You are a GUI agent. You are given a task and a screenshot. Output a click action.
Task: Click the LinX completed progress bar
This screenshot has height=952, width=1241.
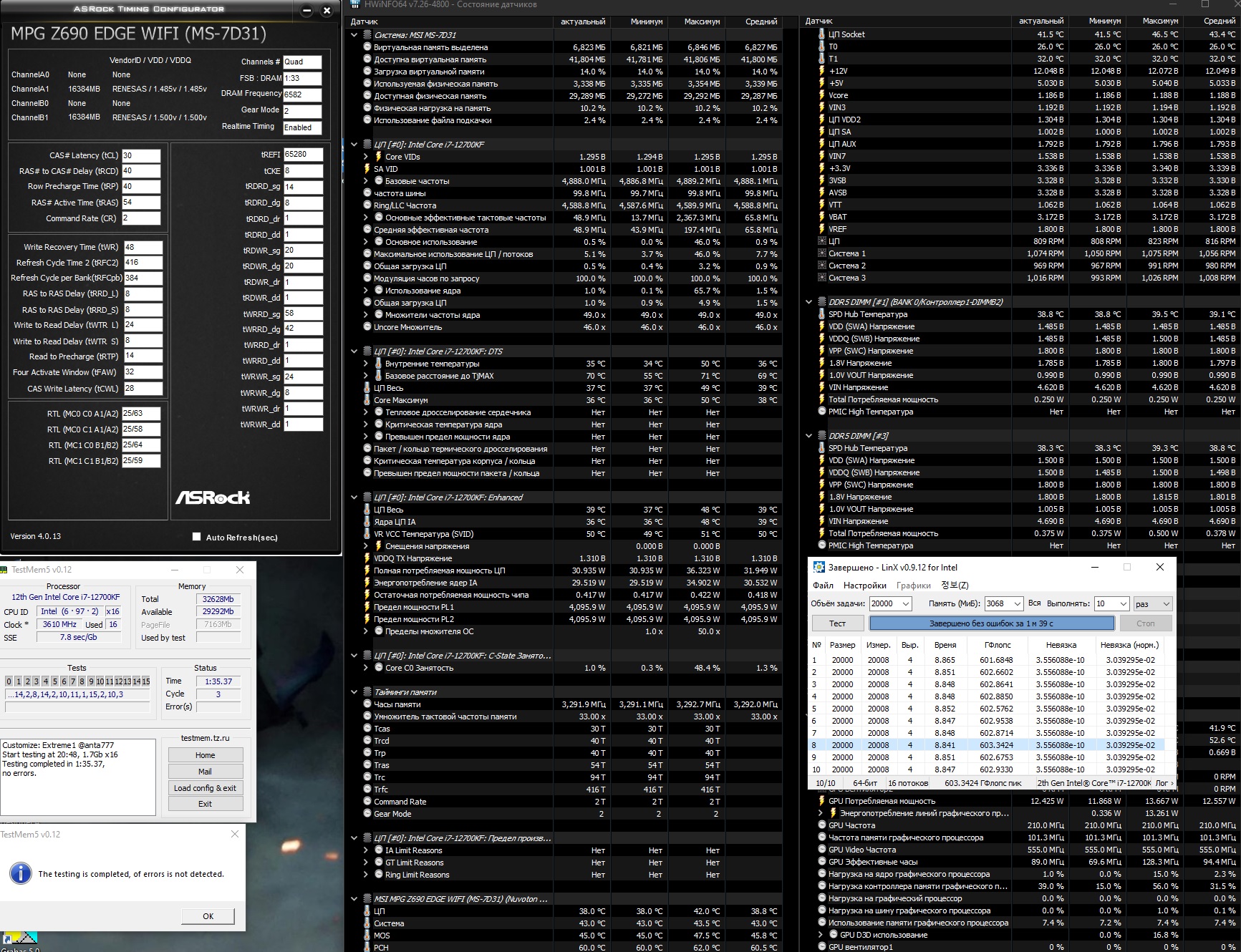coord(992,623)
